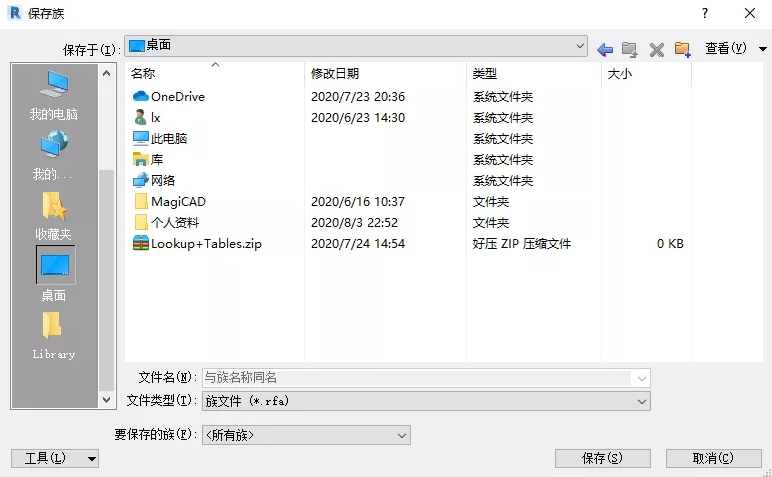Close the 保存族 dialog window
Image resolution: width=772 pixels, height=477 pixels.
[x=750, y=13]
